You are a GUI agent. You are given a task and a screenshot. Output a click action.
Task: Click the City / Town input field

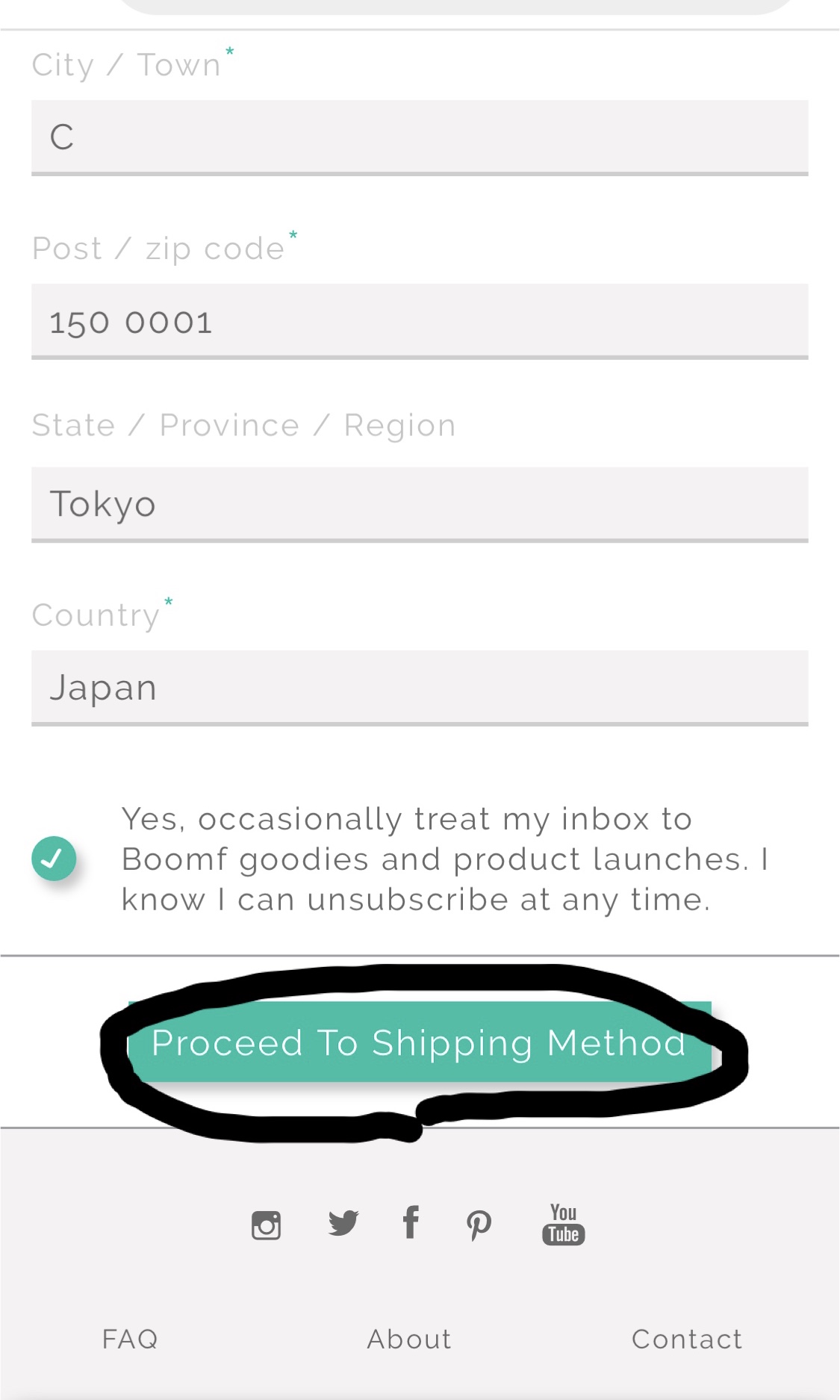pyautogui.click(x=420, y=137)
